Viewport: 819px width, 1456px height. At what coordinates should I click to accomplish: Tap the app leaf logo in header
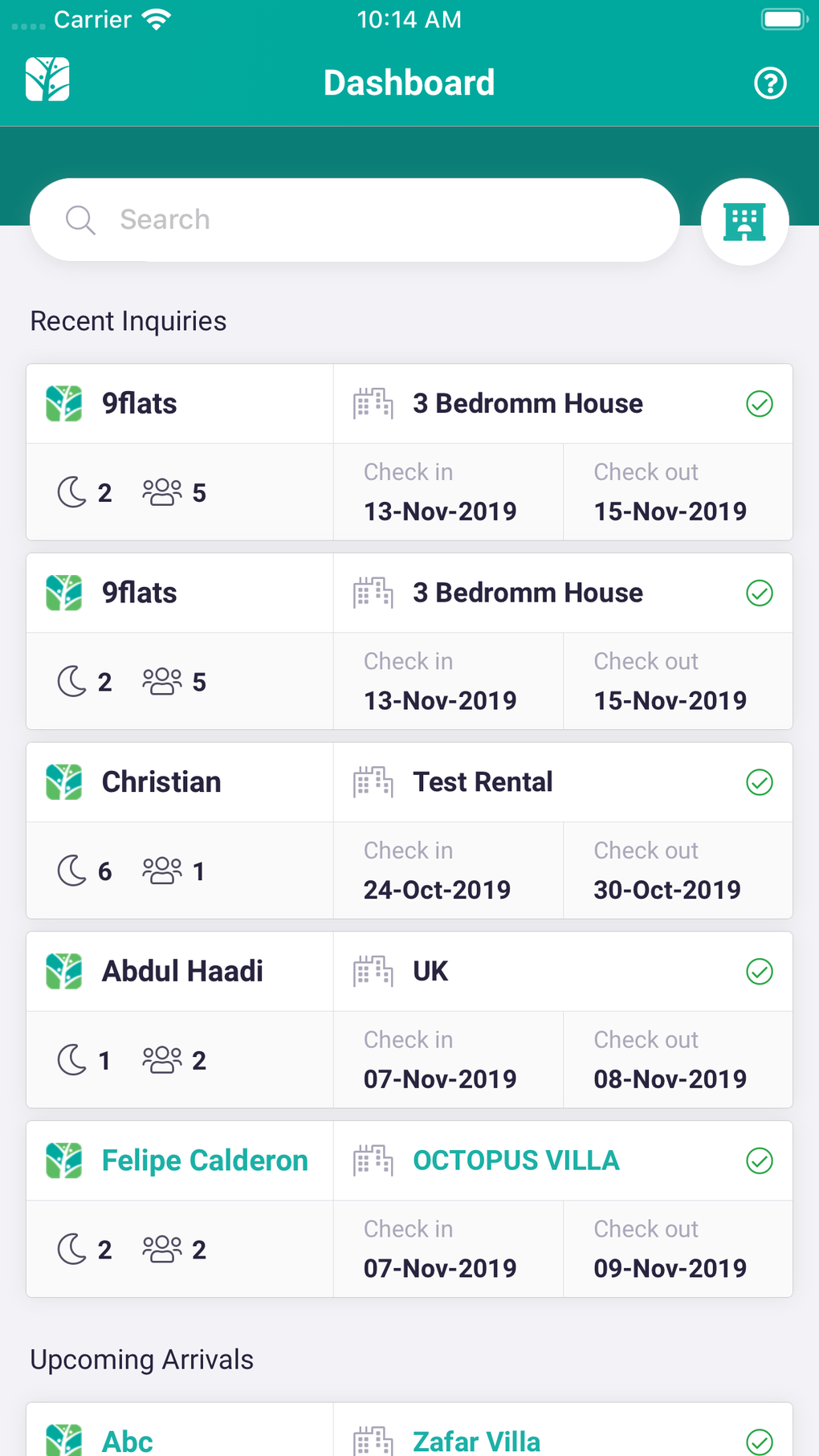[x=47, y=80]
